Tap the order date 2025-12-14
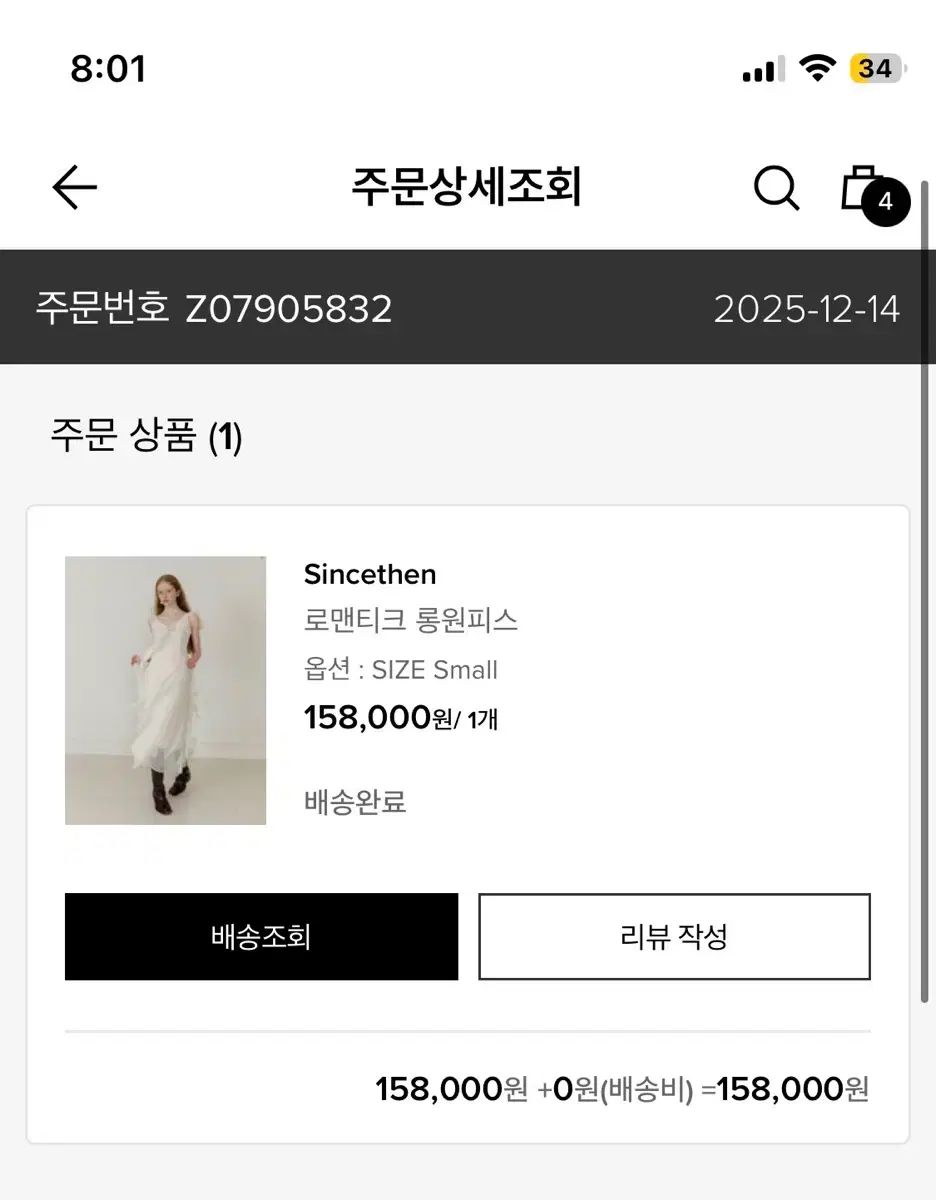Viewport: 936px width, 1200px height. pyautogui.click(x=806, y=308)
